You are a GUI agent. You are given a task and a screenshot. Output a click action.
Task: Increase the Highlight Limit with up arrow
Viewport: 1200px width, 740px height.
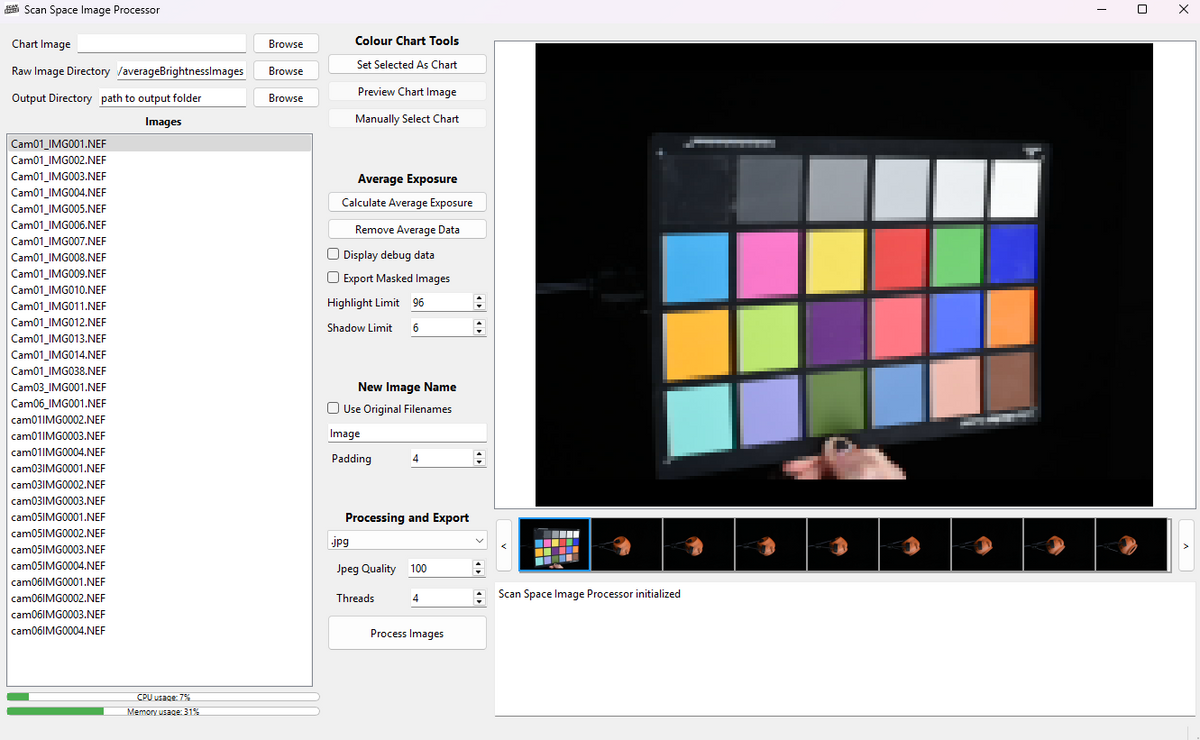coord(479,298)
